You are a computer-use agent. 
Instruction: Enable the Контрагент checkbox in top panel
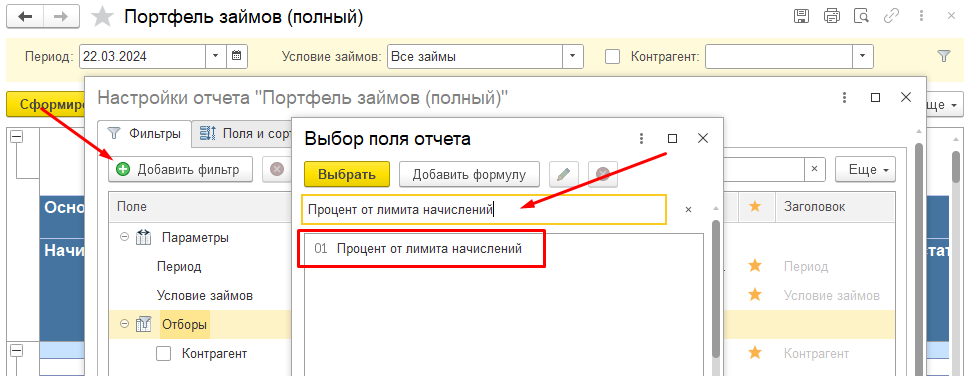(x=612, y=57)
